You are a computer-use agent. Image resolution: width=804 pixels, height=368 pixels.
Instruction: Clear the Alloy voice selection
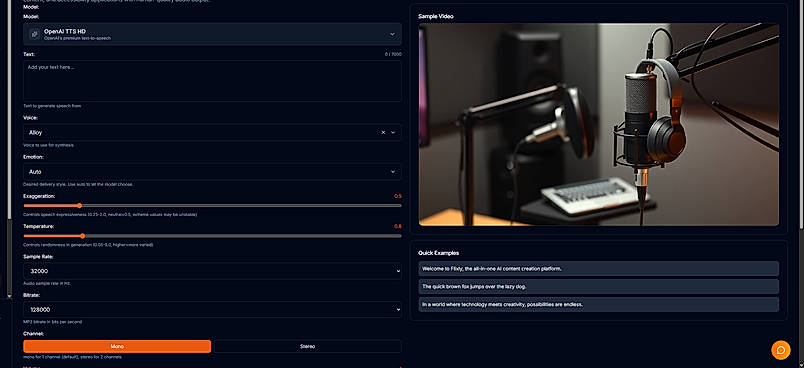[x=383, y=132]
